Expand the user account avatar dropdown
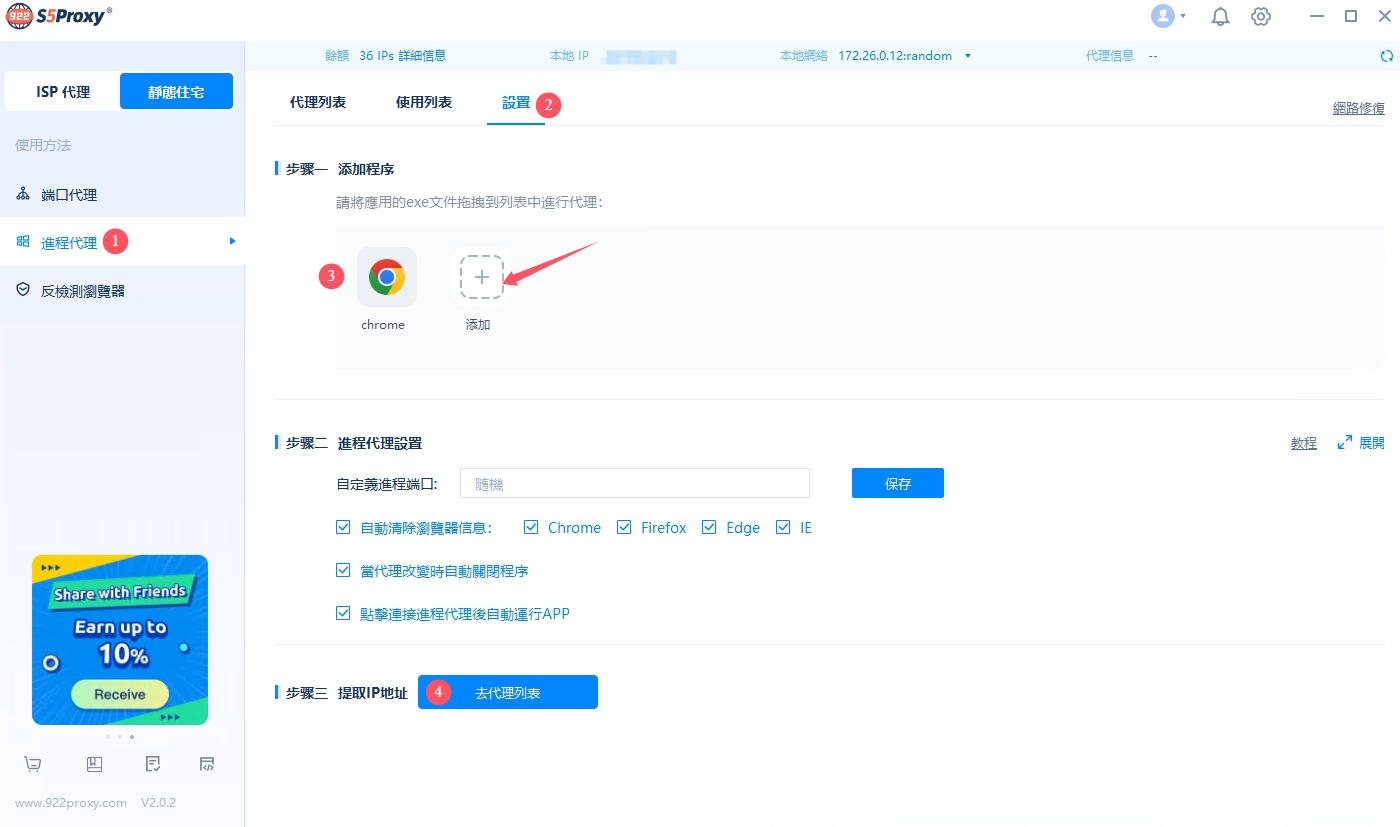Viewport: 1400px width, 827px height. pos(1168,16)
